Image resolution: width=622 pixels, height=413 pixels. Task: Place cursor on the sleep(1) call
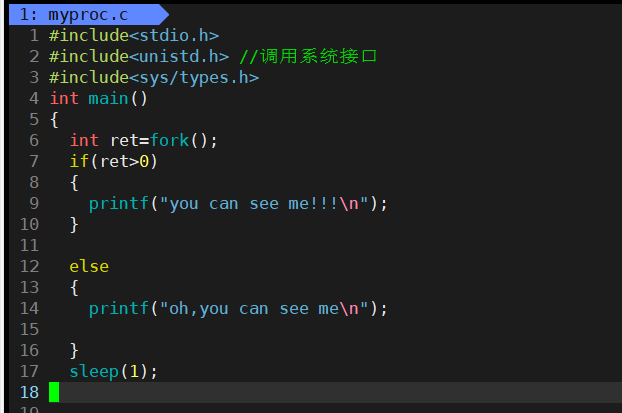tap(113, 371)
